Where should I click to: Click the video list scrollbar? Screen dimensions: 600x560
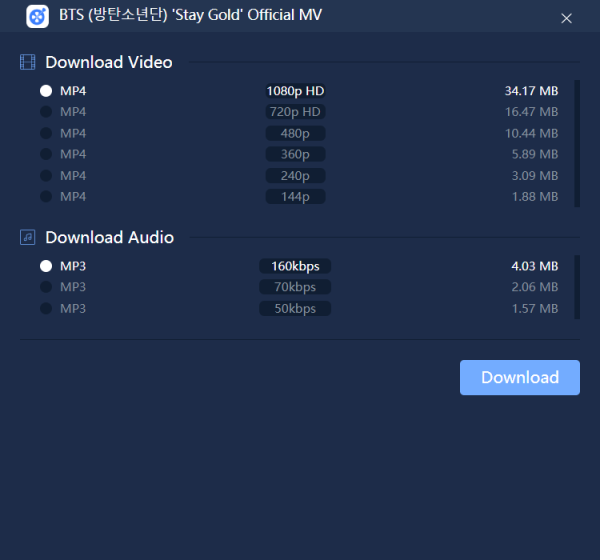pos(577,143)
